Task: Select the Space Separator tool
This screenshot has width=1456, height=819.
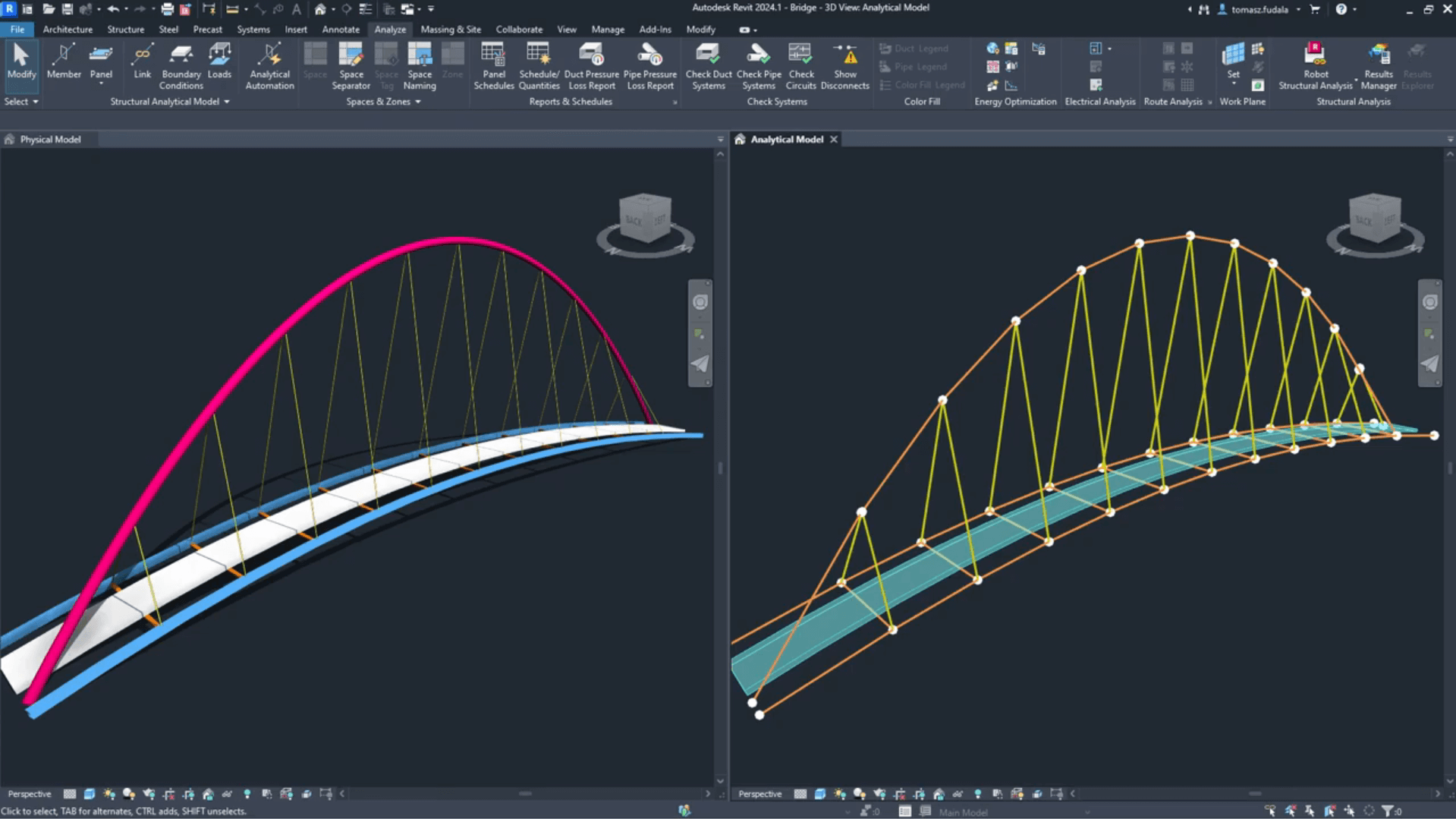Action: (351, 67)
